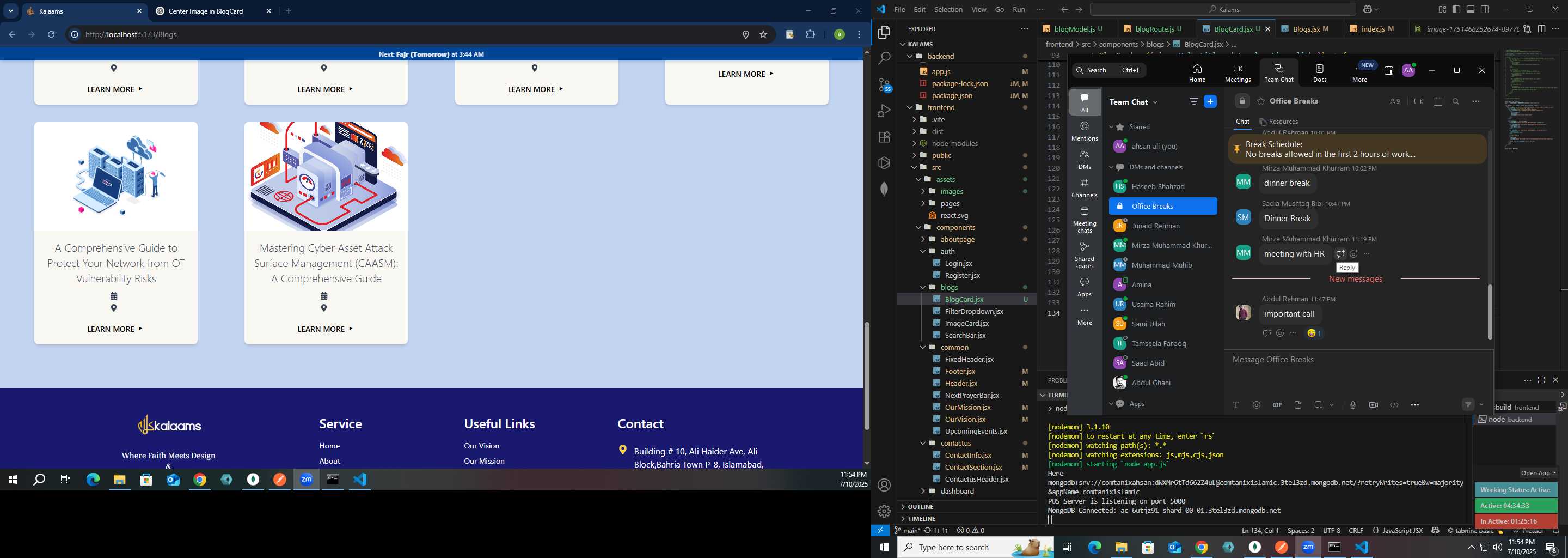
Task: Open MongoDB leaf icon in activity bar
Action: coord(884,189)
